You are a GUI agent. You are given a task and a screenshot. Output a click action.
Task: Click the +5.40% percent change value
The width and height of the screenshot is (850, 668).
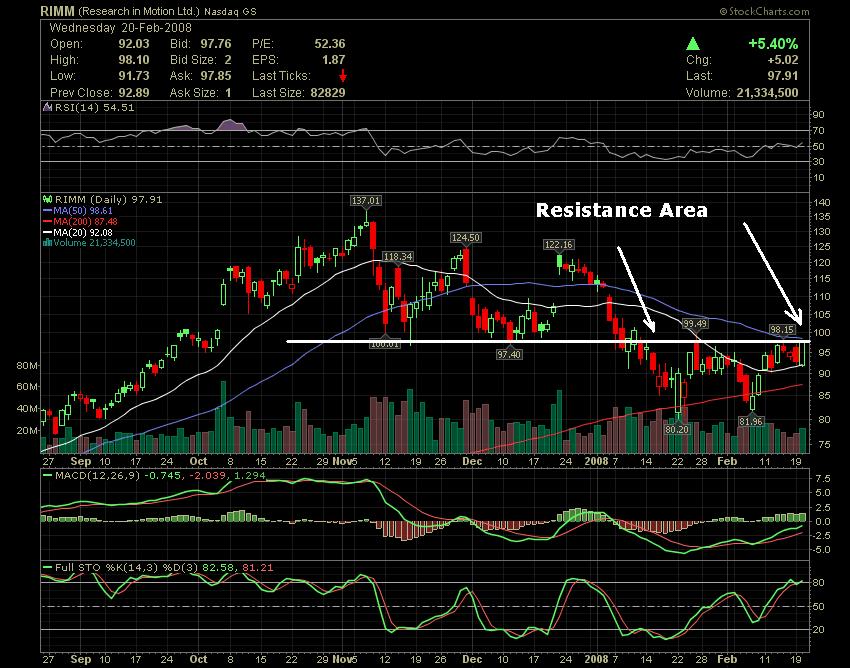tap(773, 43)
